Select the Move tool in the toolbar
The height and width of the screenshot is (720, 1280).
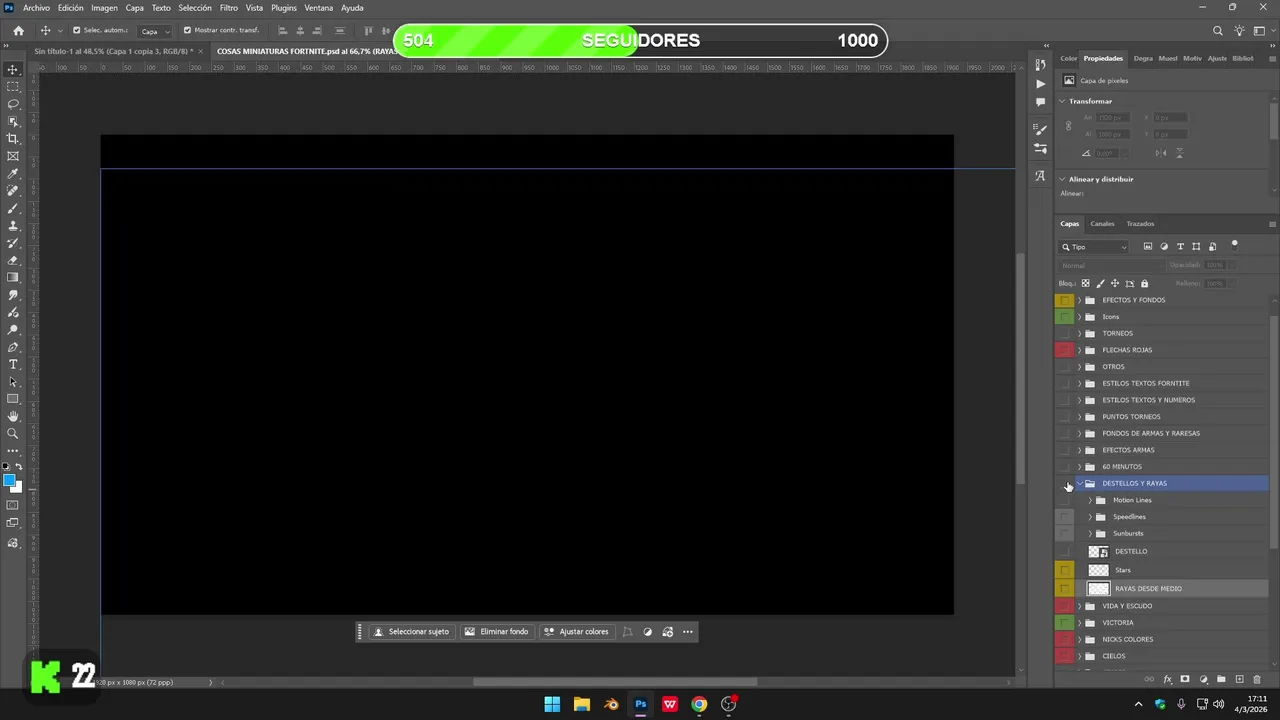click(x=13, y=69)
